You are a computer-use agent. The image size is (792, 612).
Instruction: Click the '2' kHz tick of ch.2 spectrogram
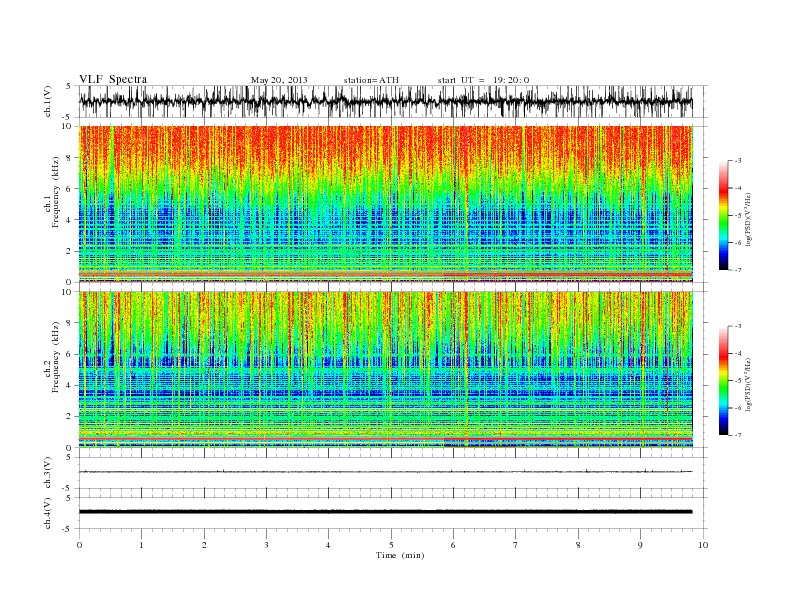click(70, 416)
